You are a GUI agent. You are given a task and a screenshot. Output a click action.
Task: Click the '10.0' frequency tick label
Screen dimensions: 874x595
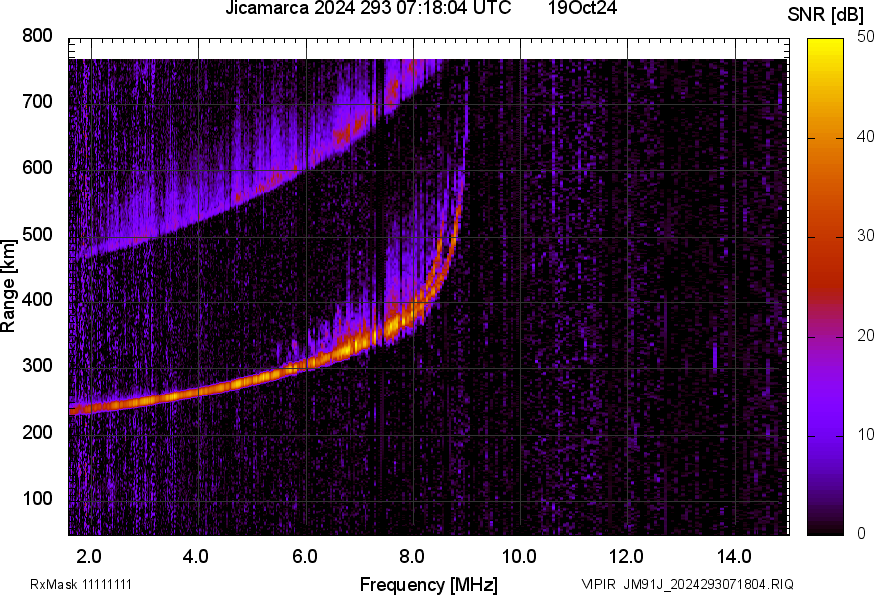point(519,557)
